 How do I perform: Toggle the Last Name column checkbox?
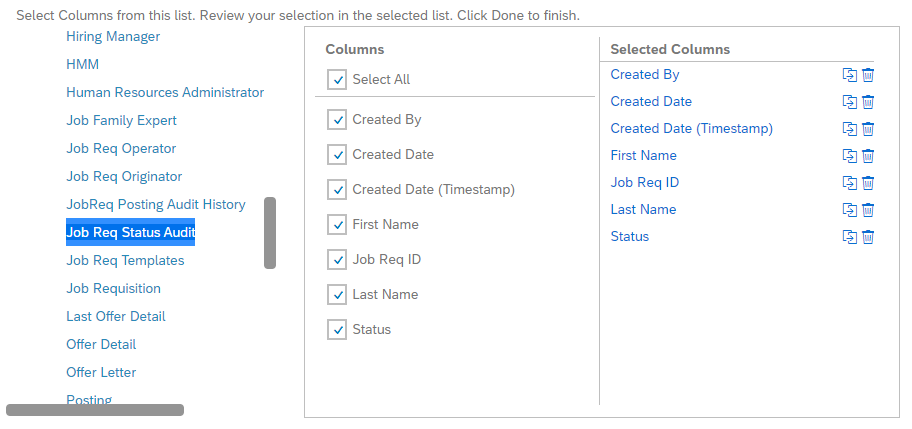[337, 295]
